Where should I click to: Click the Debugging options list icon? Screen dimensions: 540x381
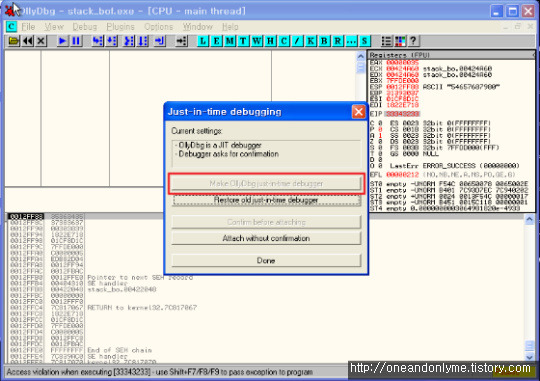coord(386,41)
